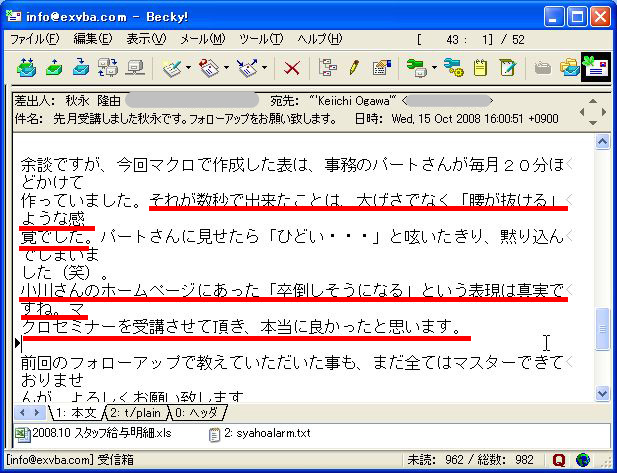Click the tab strip left arrow
617x473 pixels.
point(22,412)
